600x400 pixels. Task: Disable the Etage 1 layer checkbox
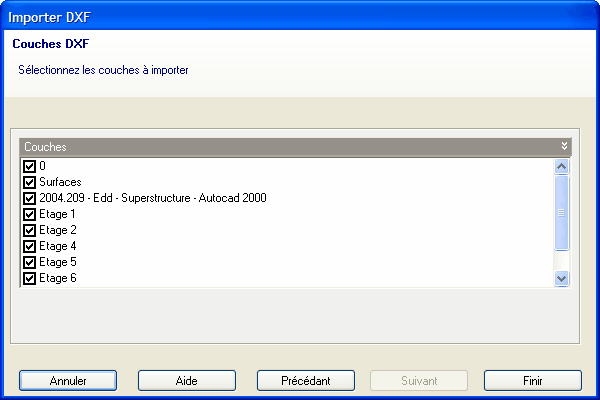tap(29, 214)
